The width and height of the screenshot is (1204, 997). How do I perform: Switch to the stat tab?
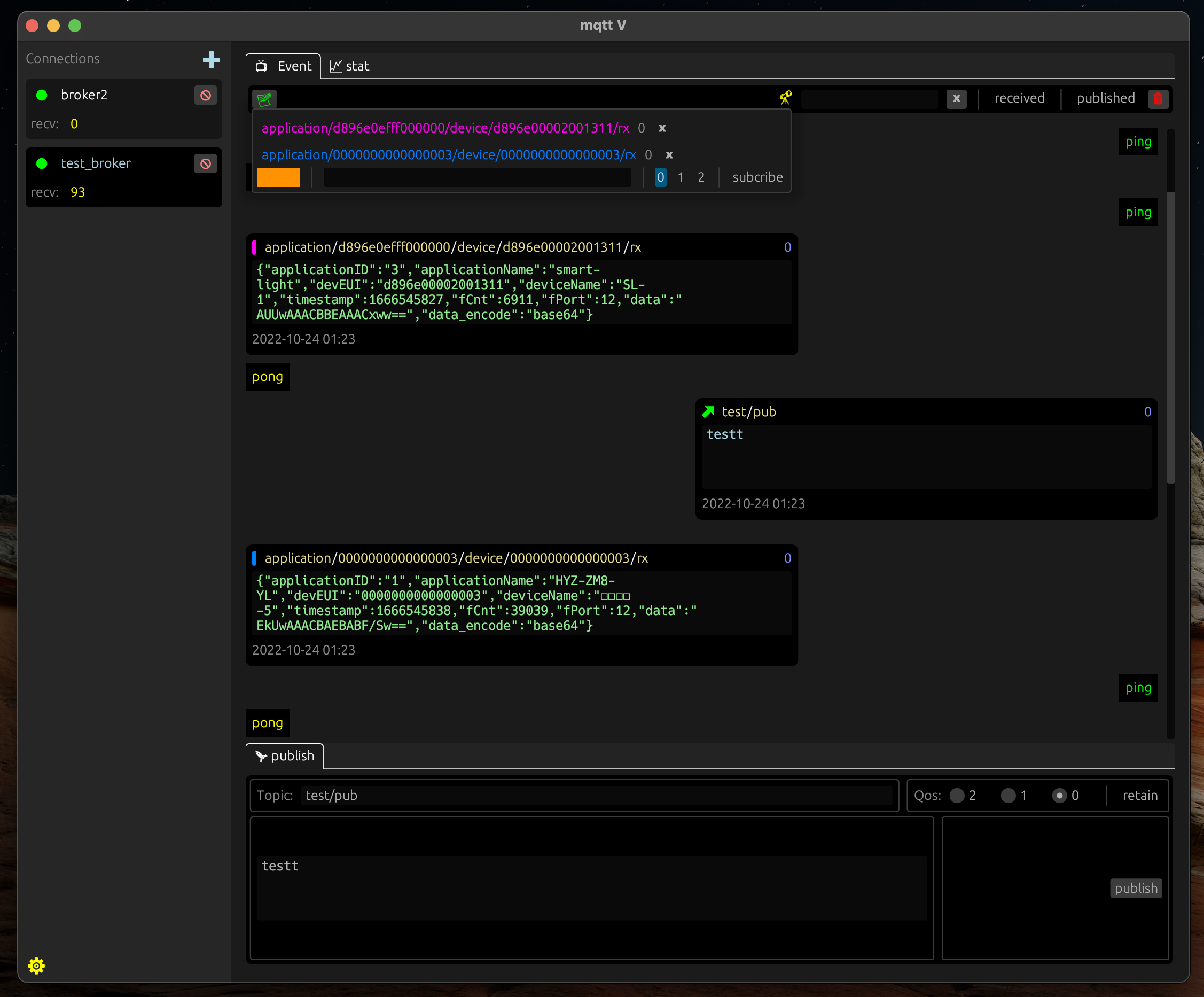click(349, 66)
